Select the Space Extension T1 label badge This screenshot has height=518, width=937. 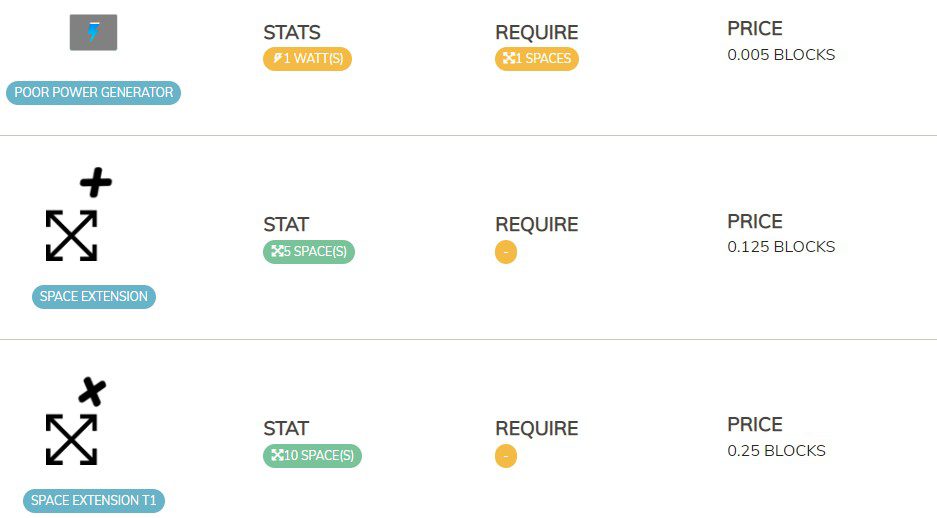click(x=93, y=501)
